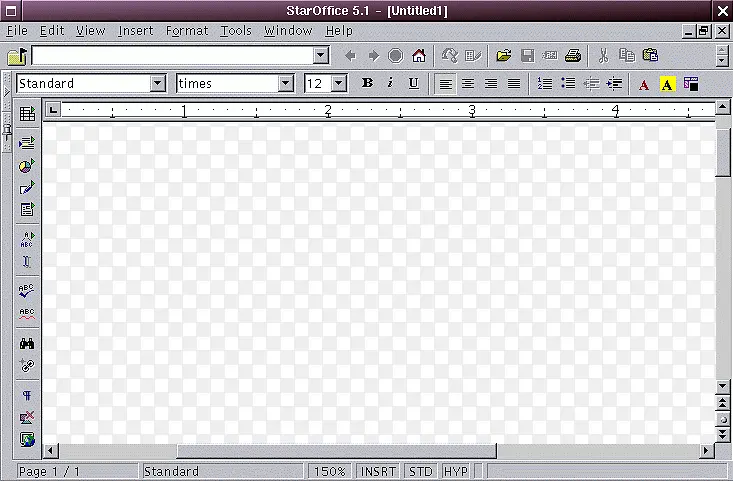The height and width of the screenshot is (481, 733).
Task: Click the Send document icon
Action: coord(550,56)
